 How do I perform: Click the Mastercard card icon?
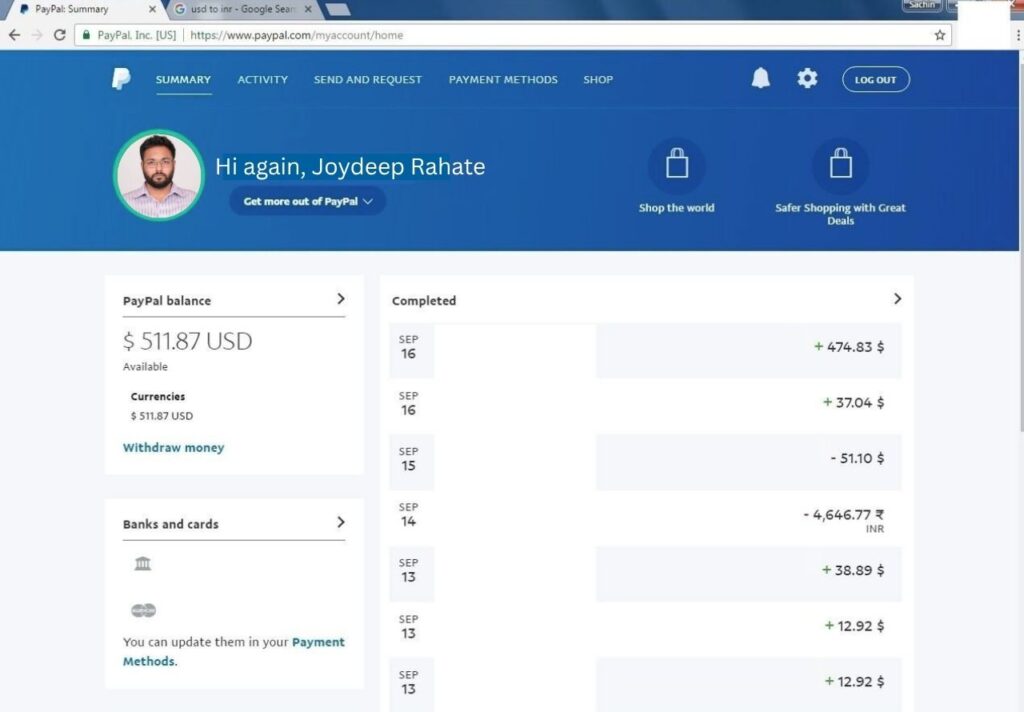click(143, 610)
